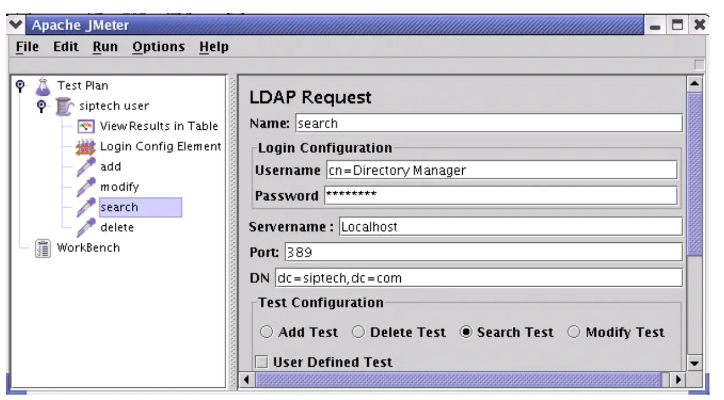The width and height of the screenshot is (724, 400).
Task: Click the vertical scrollbar thumb
Action: coord(694,174)
